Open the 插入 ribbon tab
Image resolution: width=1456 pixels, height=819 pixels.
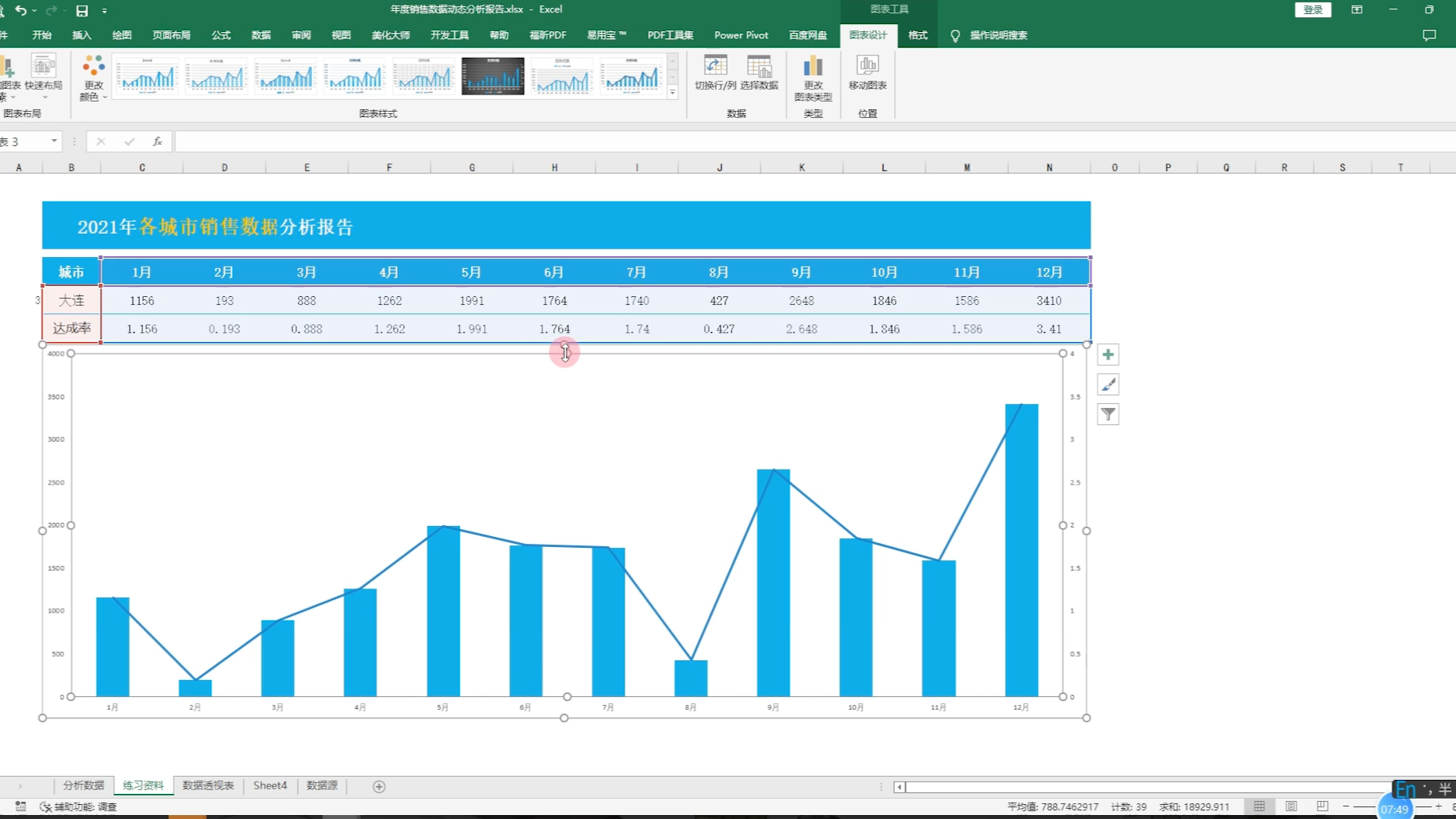coord(82,35)
